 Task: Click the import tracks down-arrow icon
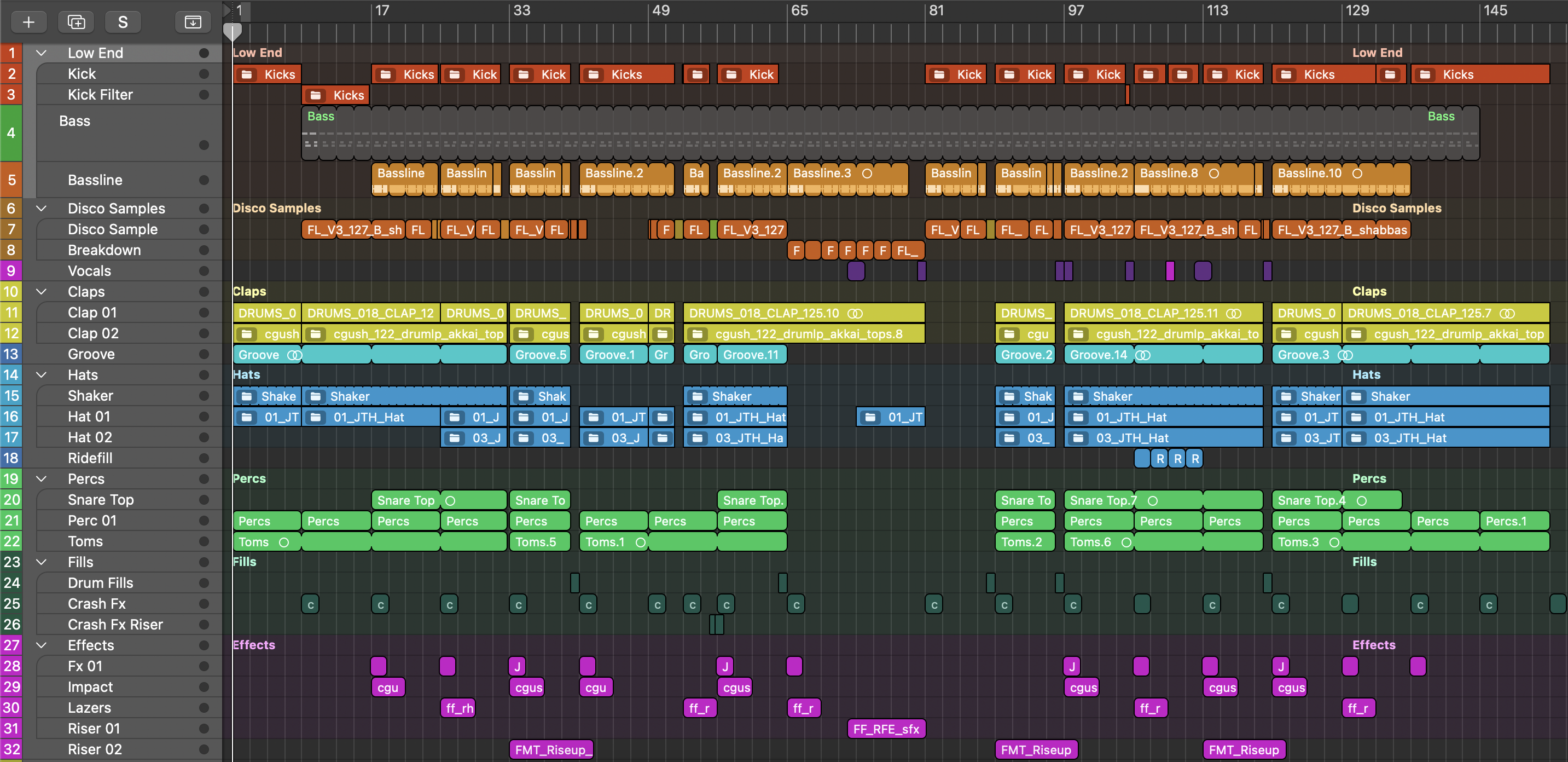pos(193,22)
